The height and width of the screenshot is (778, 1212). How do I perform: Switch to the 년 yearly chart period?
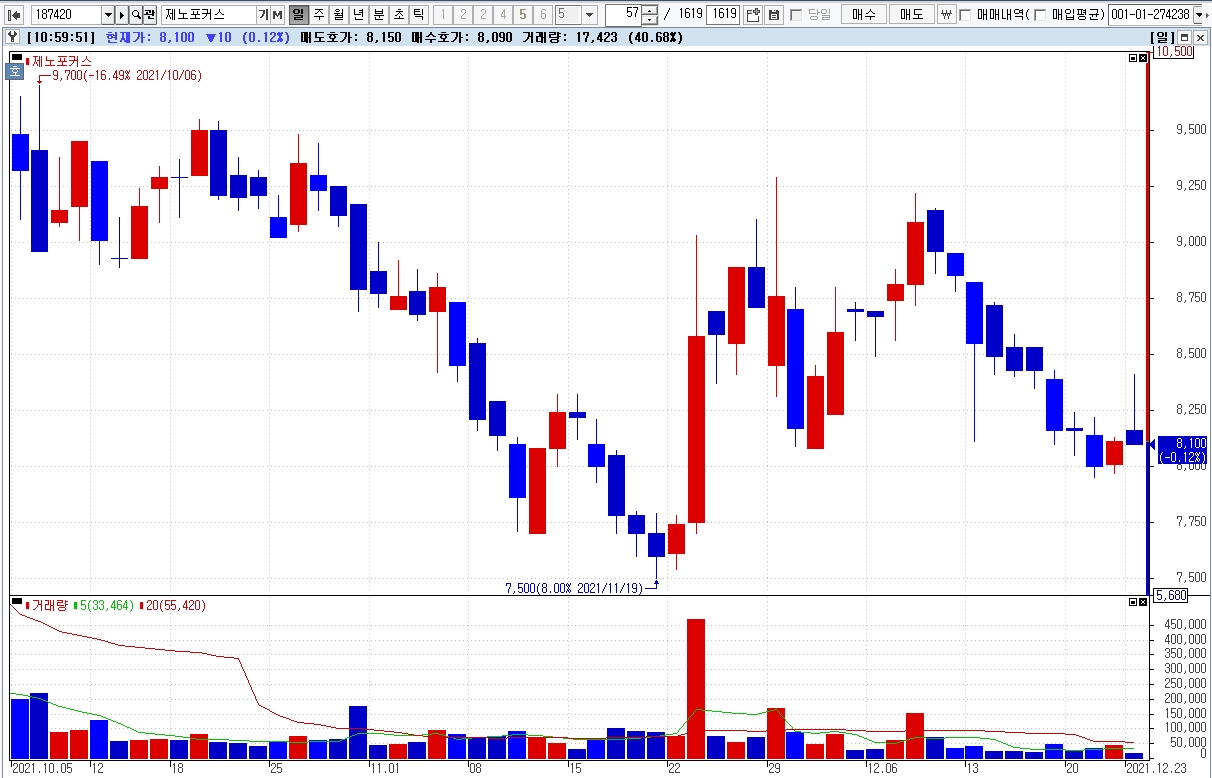pos(358,15)
